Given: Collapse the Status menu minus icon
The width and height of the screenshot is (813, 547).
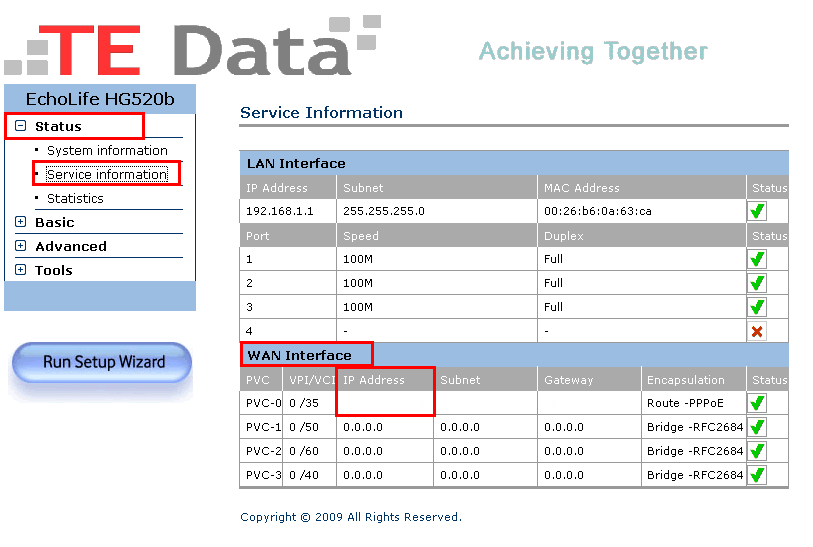Looking at the screenshot, I should point(20,126).
